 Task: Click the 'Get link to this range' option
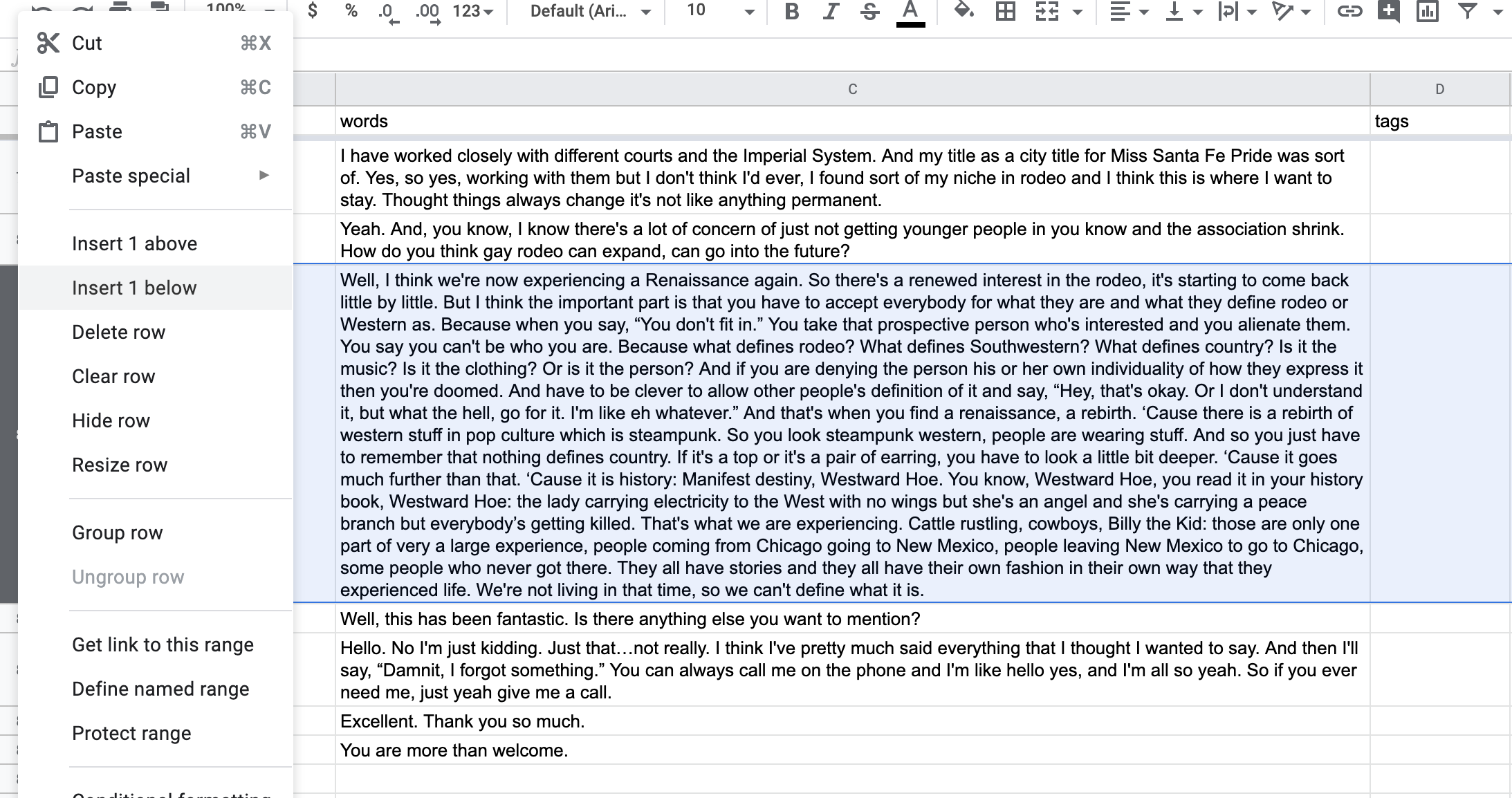(x=163, y=644)
